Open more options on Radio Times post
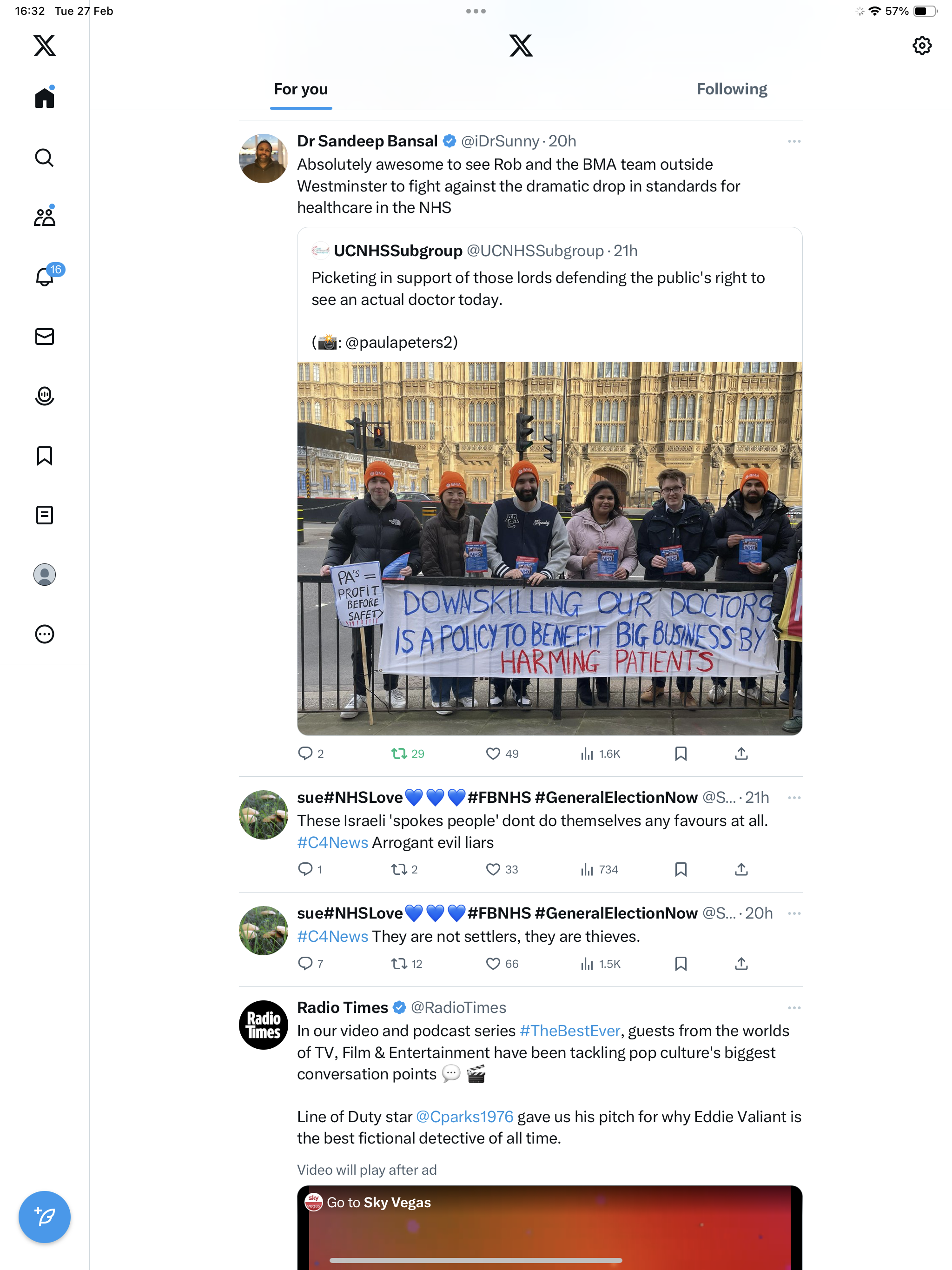The width and height of the screenshot is (952, 1270). tap(794, 1008)
